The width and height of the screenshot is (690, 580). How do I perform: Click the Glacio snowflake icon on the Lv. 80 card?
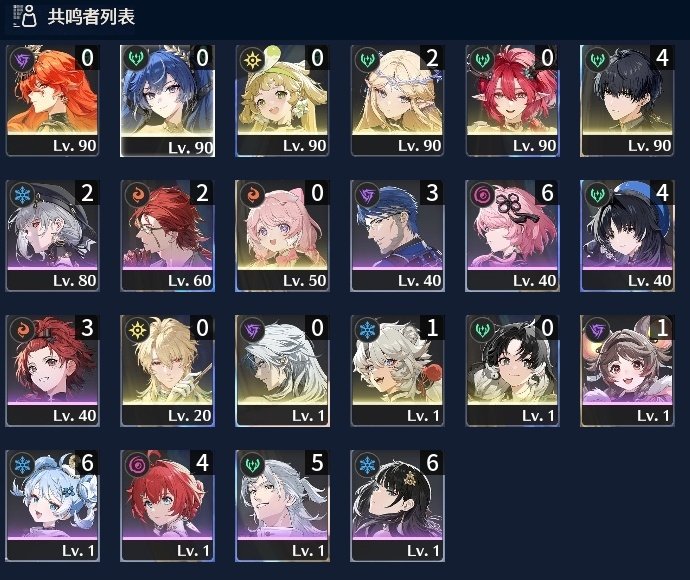point(22,195)
